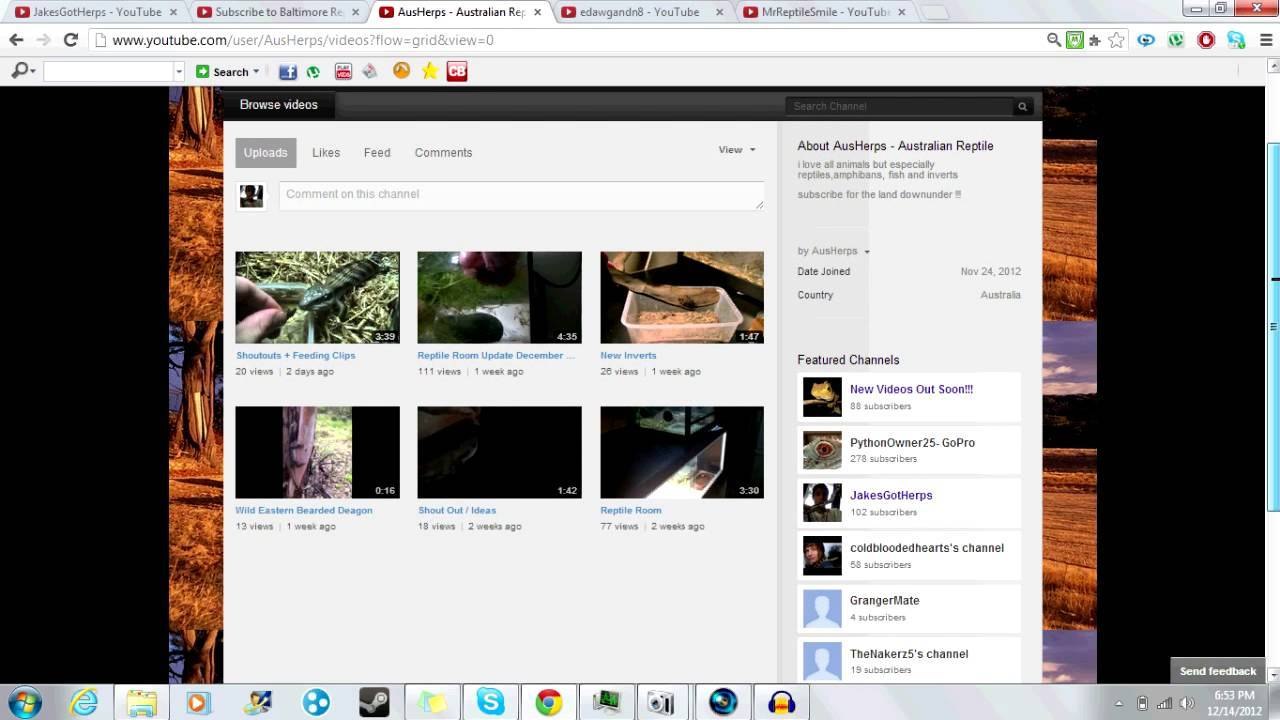Go back with the browser back arrow

[x=16, y=40]
